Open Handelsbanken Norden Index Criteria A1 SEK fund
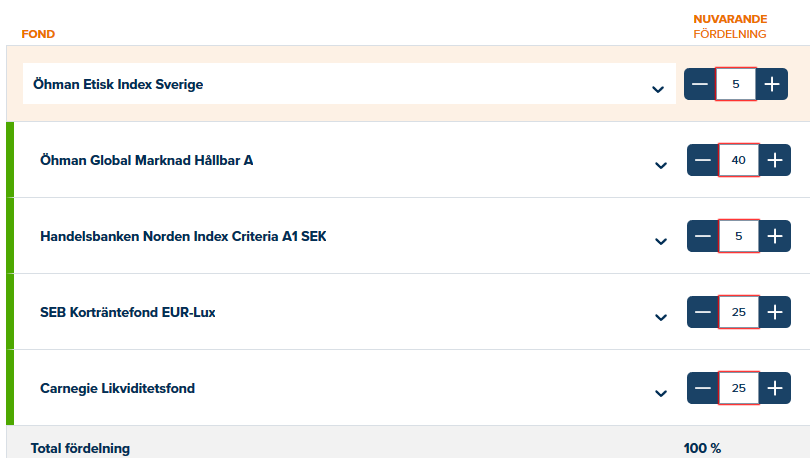Viewport: 810px width, 458px height. click(183, 237)
